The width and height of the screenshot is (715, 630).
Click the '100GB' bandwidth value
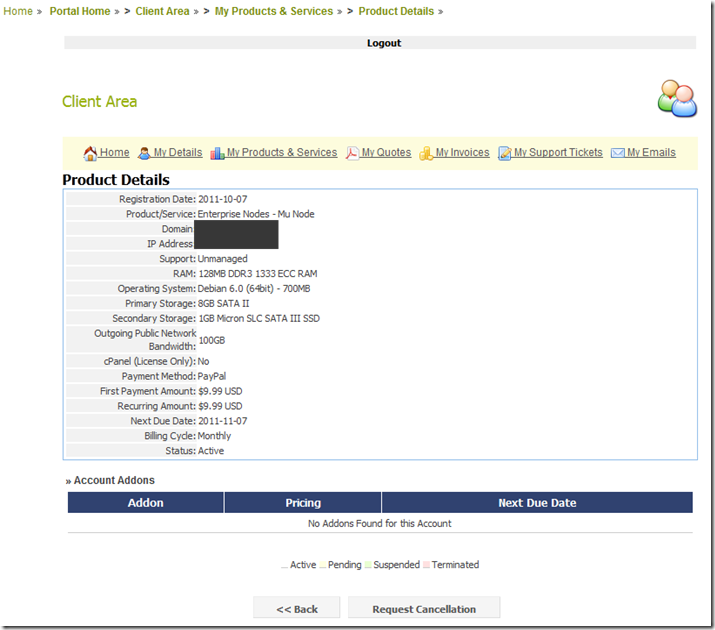212,340
